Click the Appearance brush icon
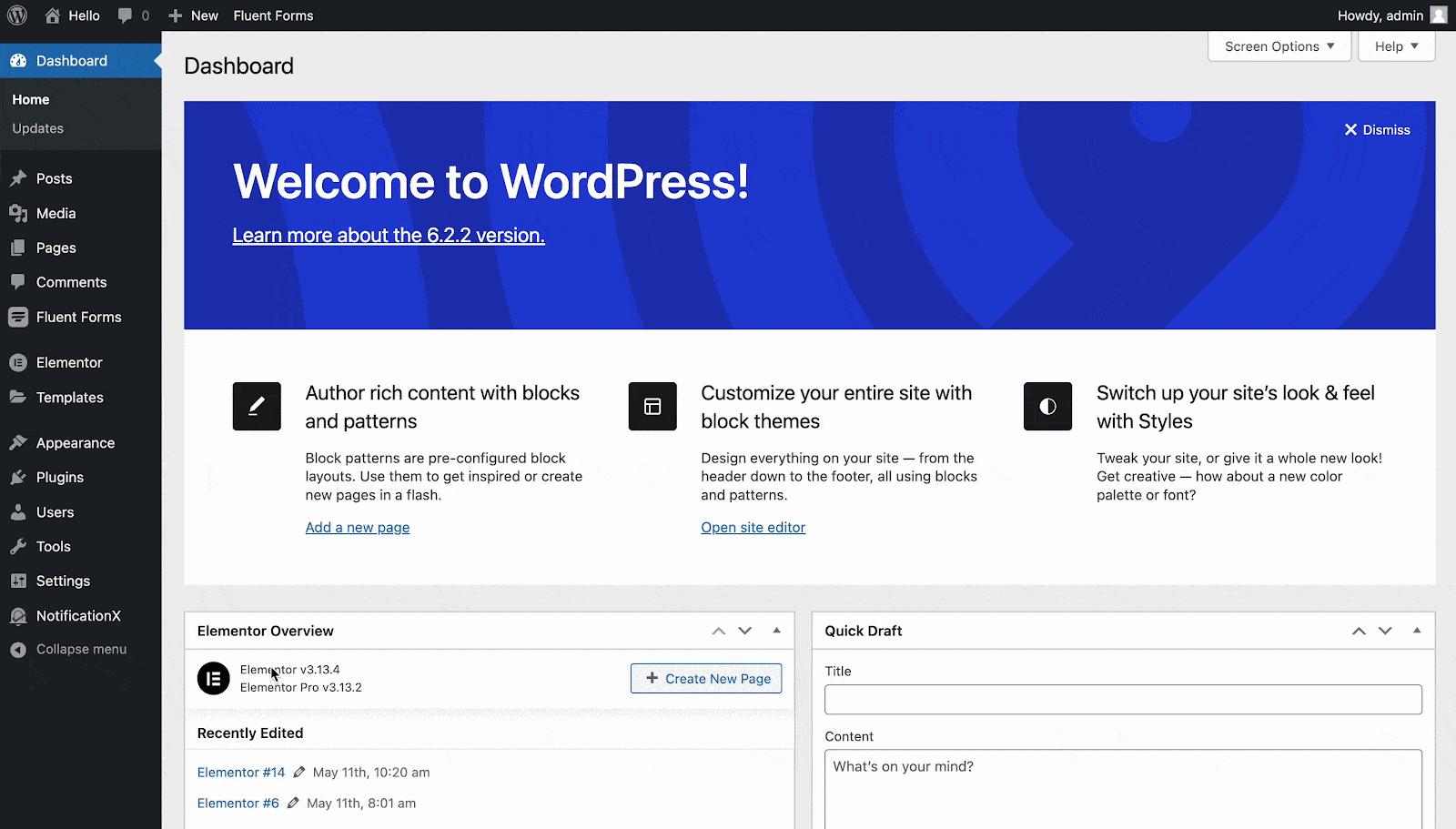This screenshot has height=829, width=1456. coord(18,442)
